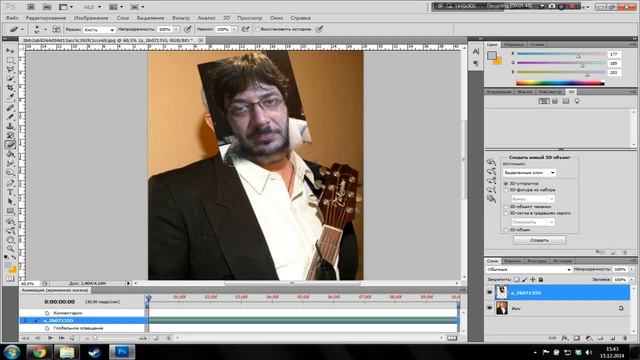This screenshot has width=640, height=360.
Task: Select the Gradient tool
Action: 10,154
